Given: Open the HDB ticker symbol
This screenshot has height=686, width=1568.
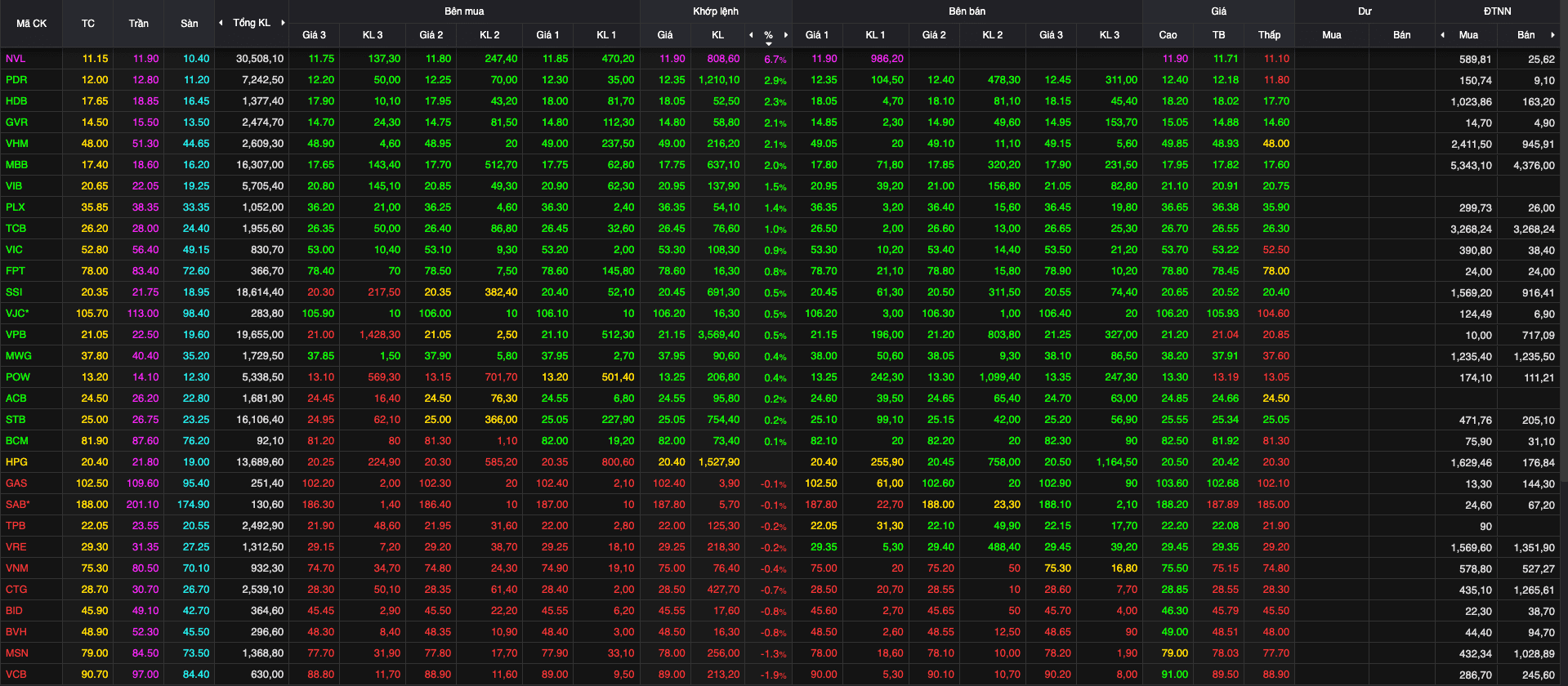Looking at the screenshot, I should pyautogui.click(x=16, y=101).
